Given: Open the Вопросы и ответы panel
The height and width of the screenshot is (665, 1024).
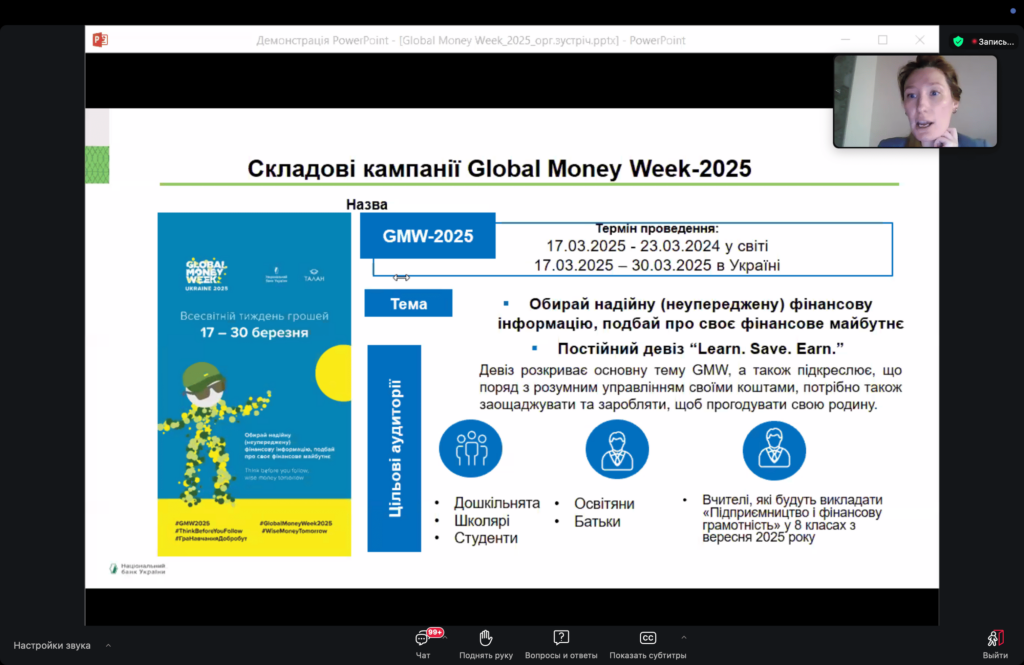Looking at the screenshot, I should point(561,644).
